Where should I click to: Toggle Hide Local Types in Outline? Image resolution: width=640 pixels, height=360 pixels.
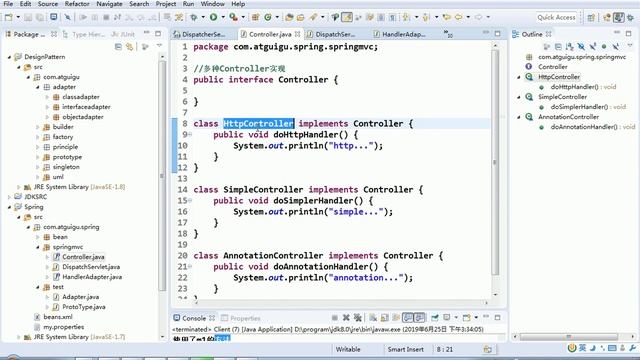coord(616,47)
